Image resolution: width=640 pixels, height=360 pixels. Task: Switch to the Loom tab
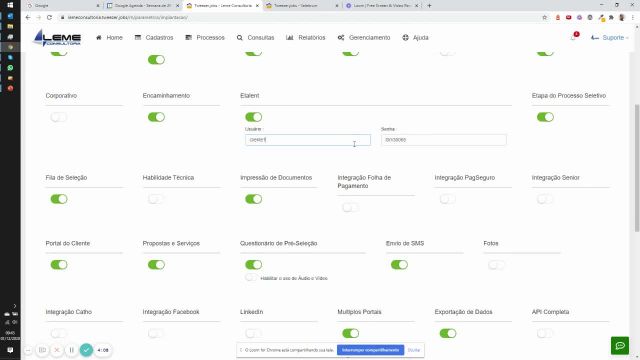tap(382, 6)
